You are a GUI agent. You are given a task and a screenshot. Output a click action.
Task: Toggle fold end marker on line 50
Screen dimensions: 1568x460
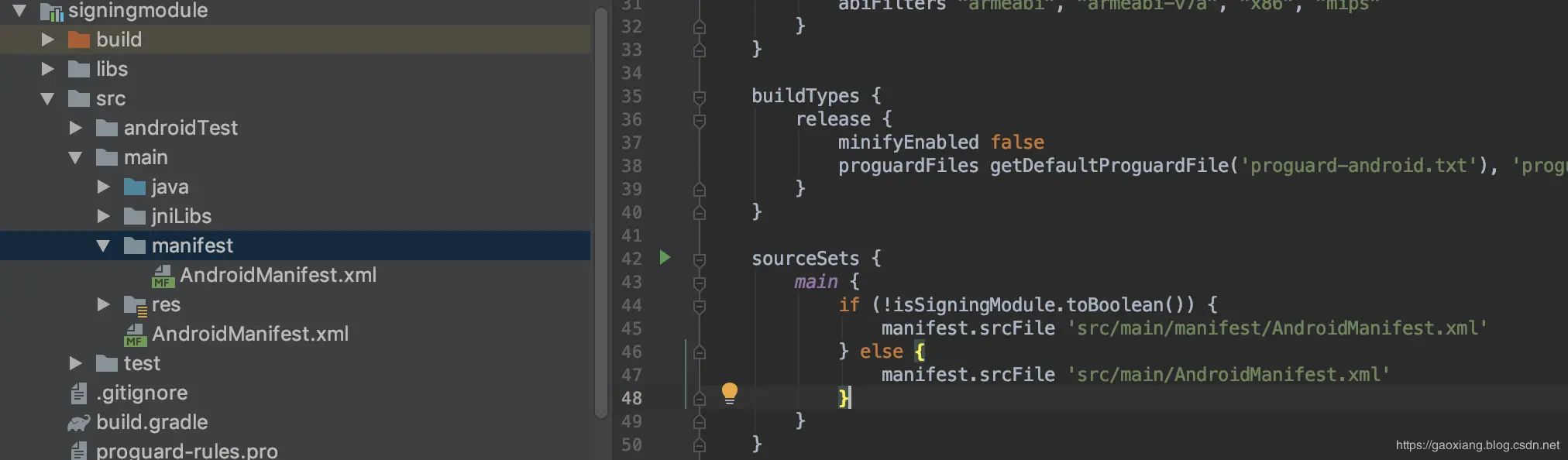700,445
